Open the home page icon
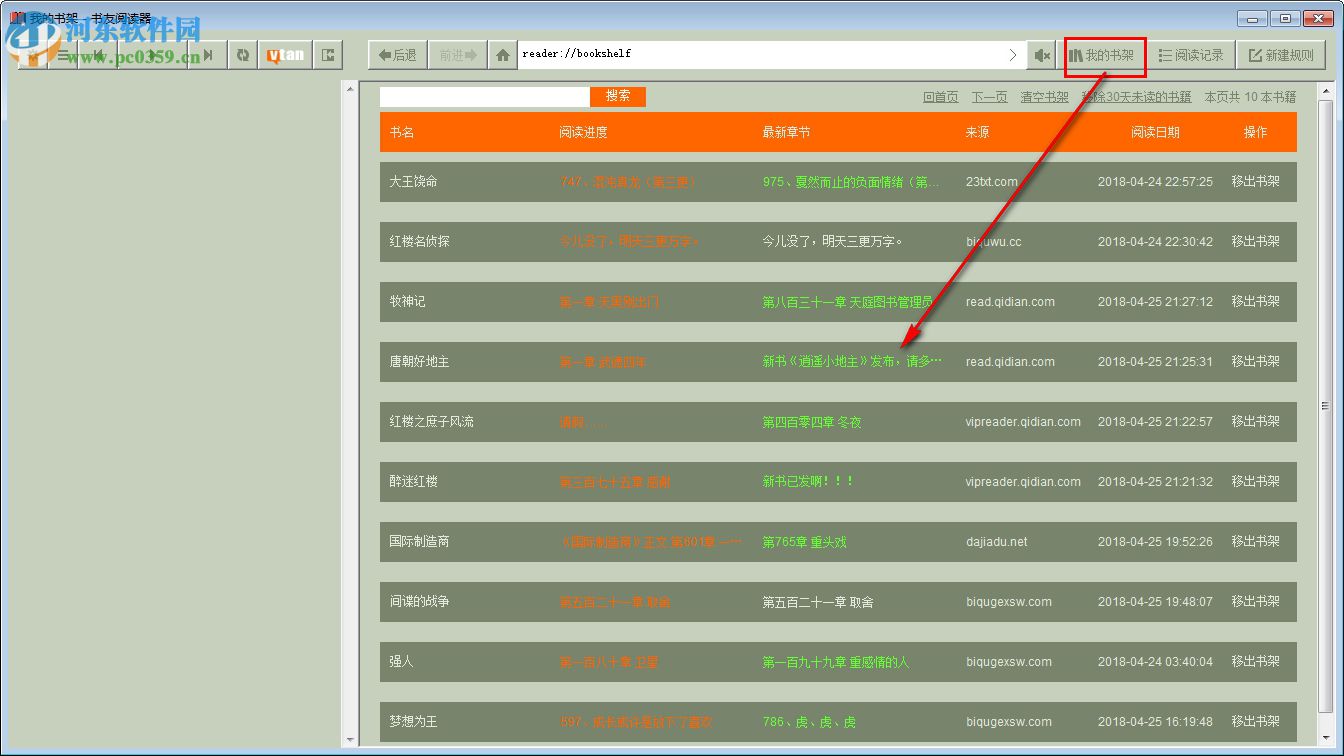This screenshot has width=1344, height=756. pyautogui.click(x=502, y=55)
